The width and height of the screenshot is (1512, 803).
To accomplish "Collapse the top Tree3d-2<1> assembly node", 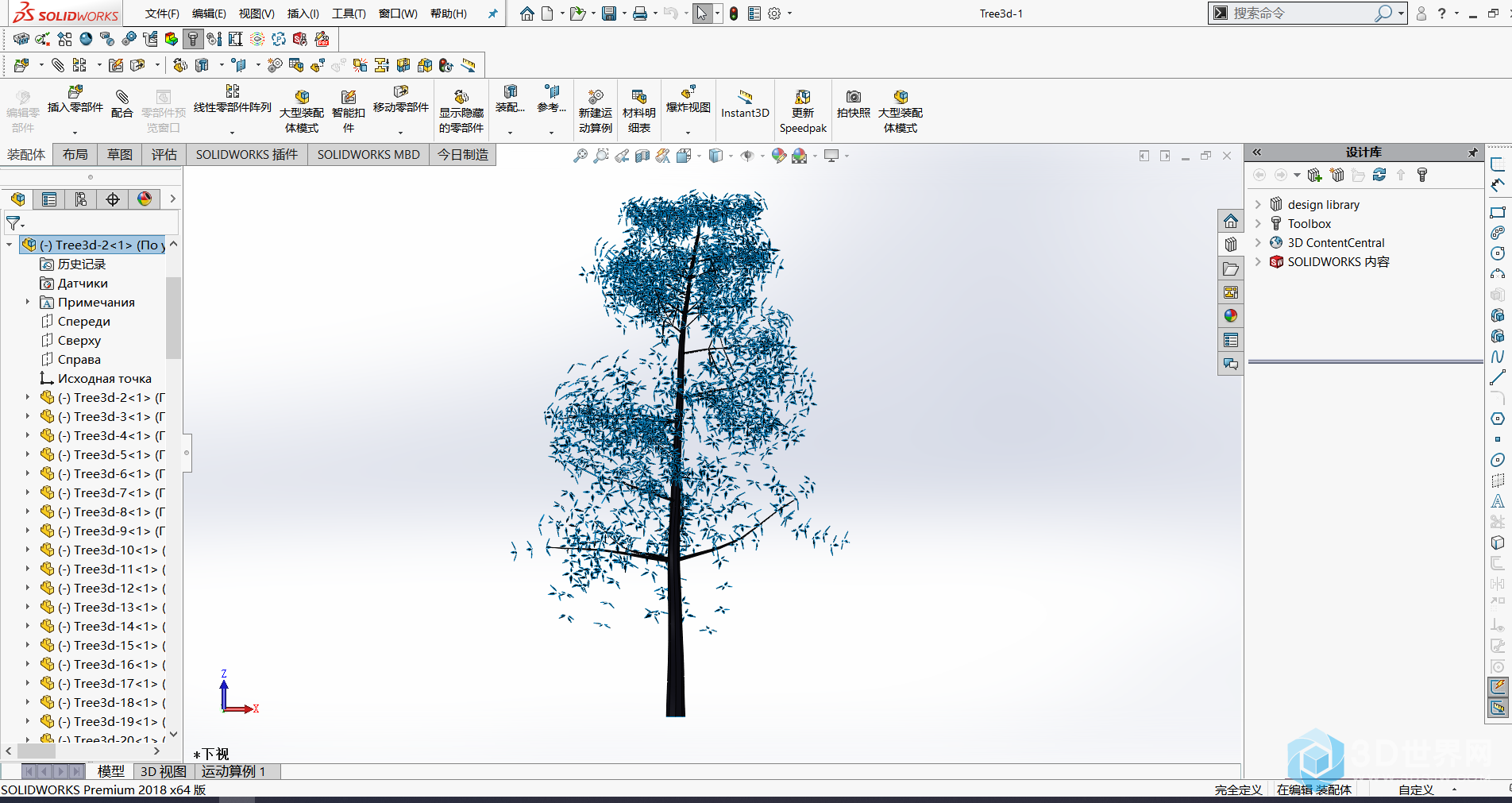I will pos(10,245).
